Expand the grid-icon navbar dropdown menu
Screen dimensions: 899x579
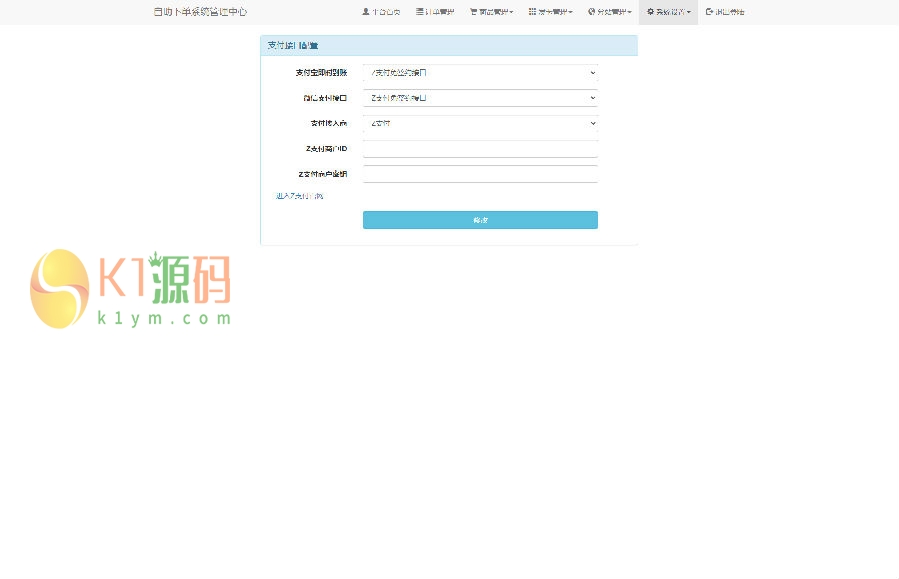coord(550,11)
